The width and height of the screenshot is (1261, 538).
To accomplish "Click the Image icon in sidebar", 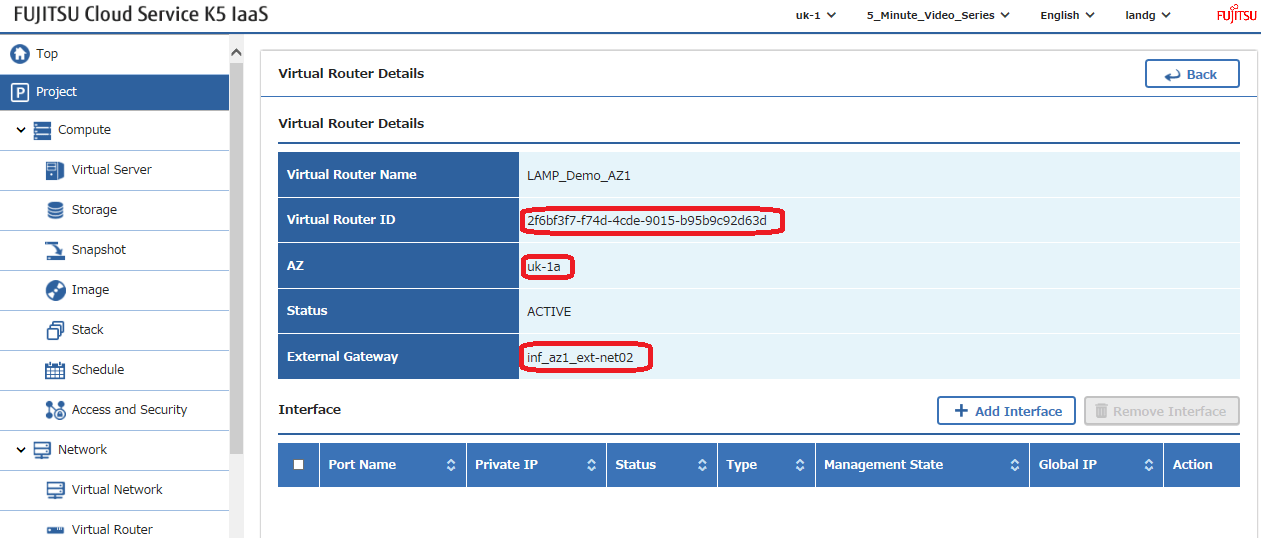I will tap(55, 290).
